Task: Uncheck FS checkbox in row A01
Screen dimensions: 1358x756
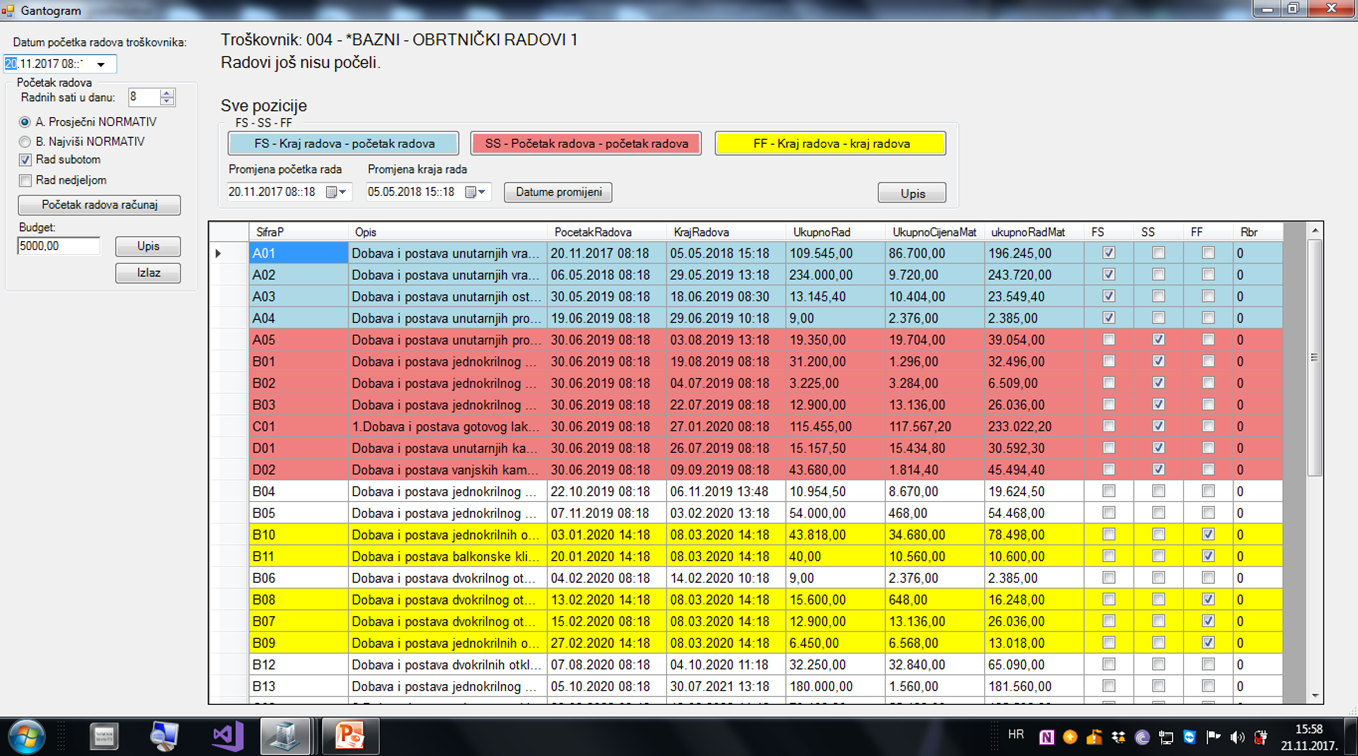Action: (x=1108, y=253)
